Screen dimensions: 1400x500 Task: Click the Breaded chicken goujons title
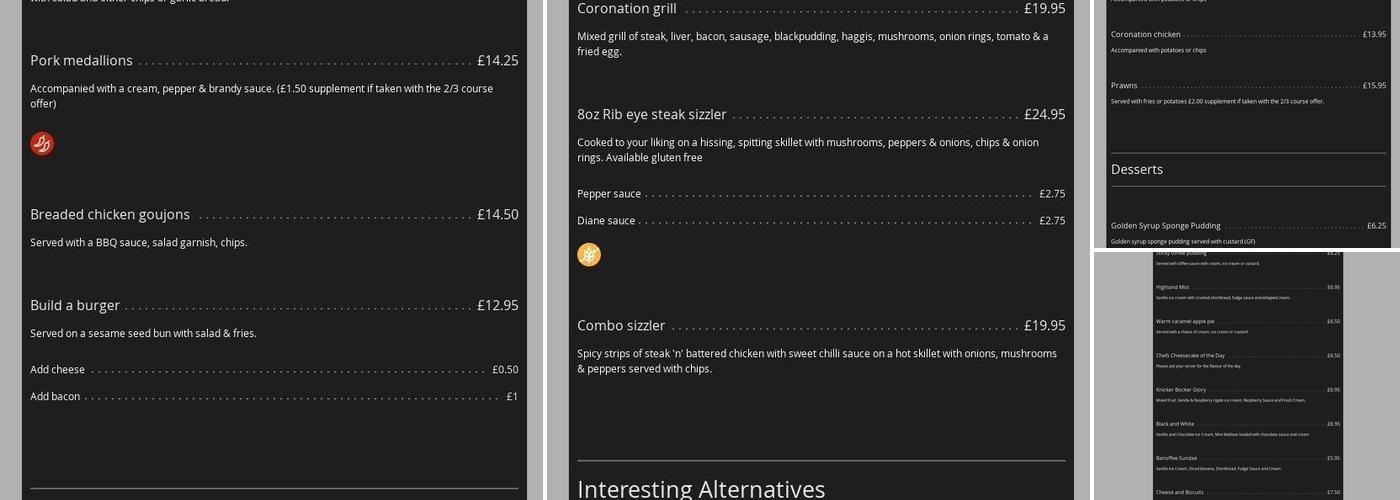[x=110, y=215]
